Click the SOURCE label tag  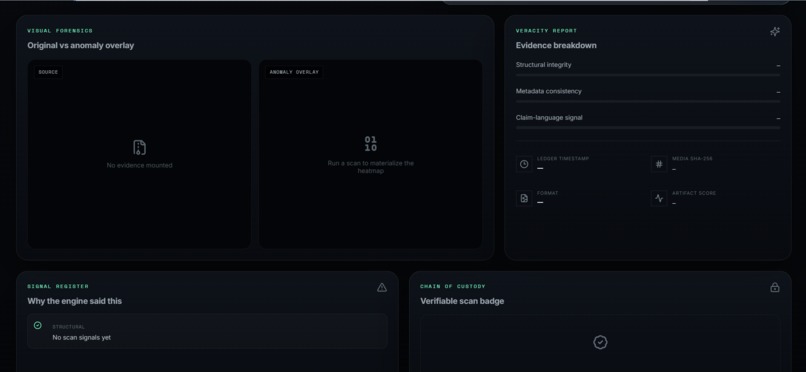coord(48,72)
